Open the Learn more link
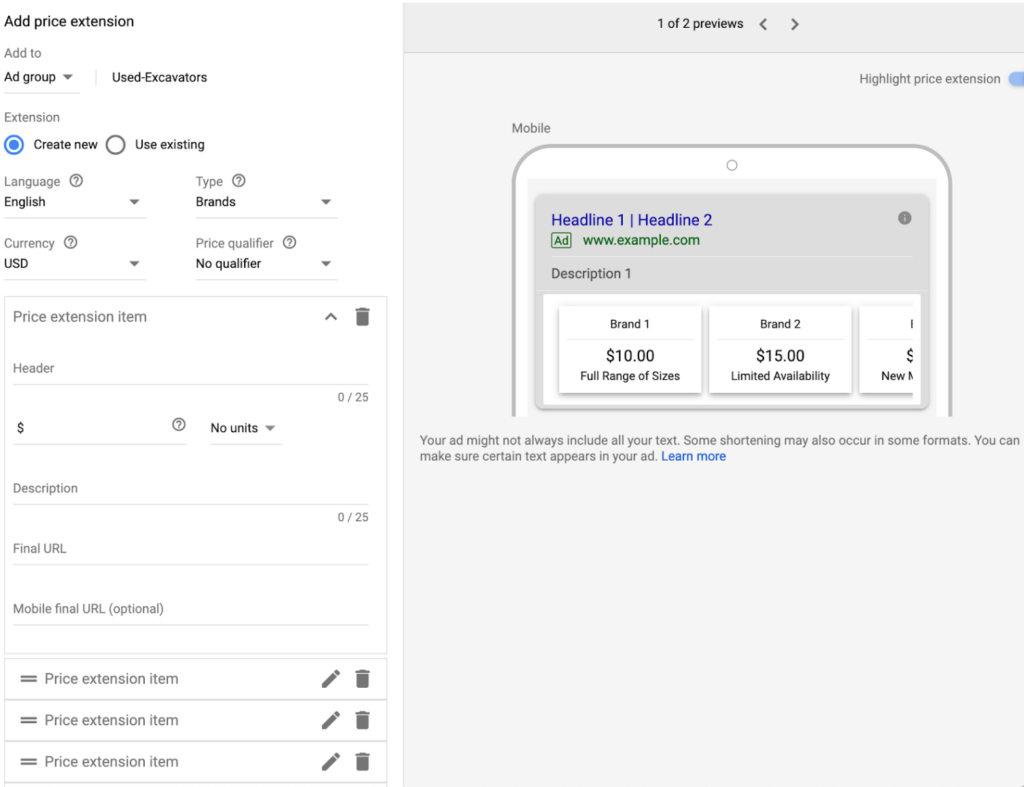This screenshot has height=787, width=1024. 693,456
